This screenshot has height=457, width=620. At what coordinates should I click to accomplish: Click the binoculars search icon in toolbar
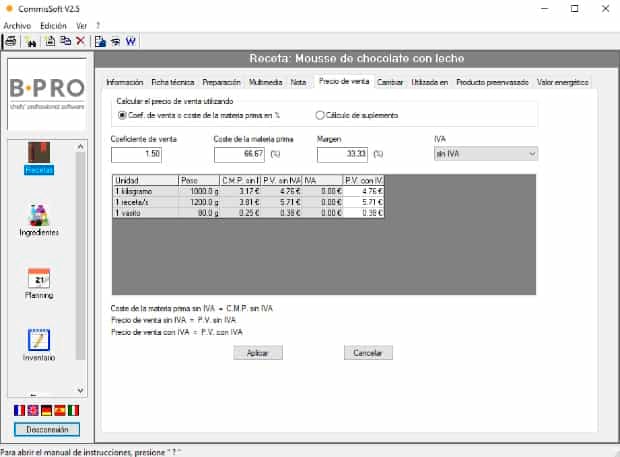tap(30, 41)
